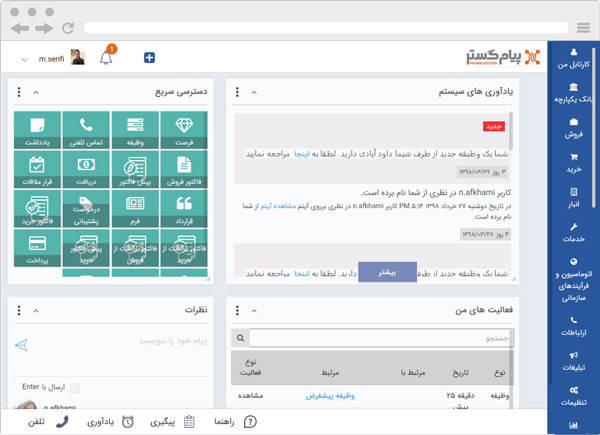The height and width of the screenshot is (435, 600).
Task: Toggle the 'ارسال با Enter' checkbox
Action: pyautogui.click(x=74, y=387)
